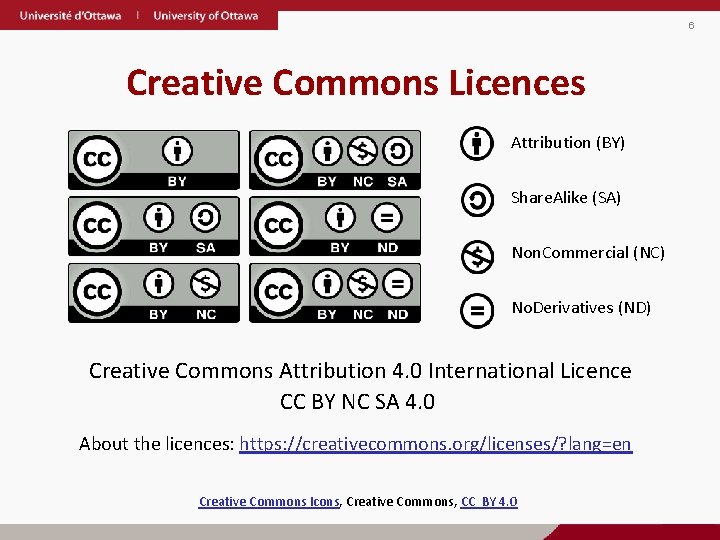Click the CC BY NC SA 4.0 text

[357, 402]
